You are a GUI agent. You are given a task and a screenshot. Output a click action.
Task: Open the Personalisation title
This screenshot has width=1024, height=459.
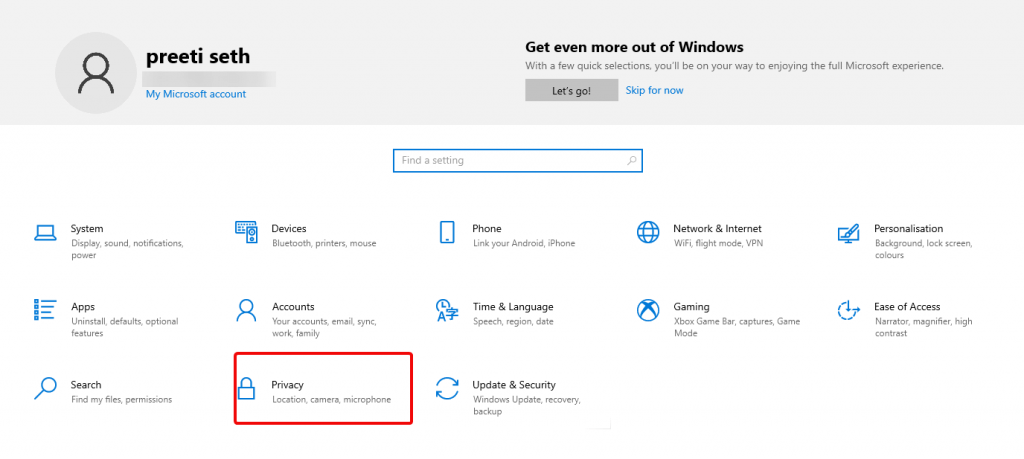point(908,229)
